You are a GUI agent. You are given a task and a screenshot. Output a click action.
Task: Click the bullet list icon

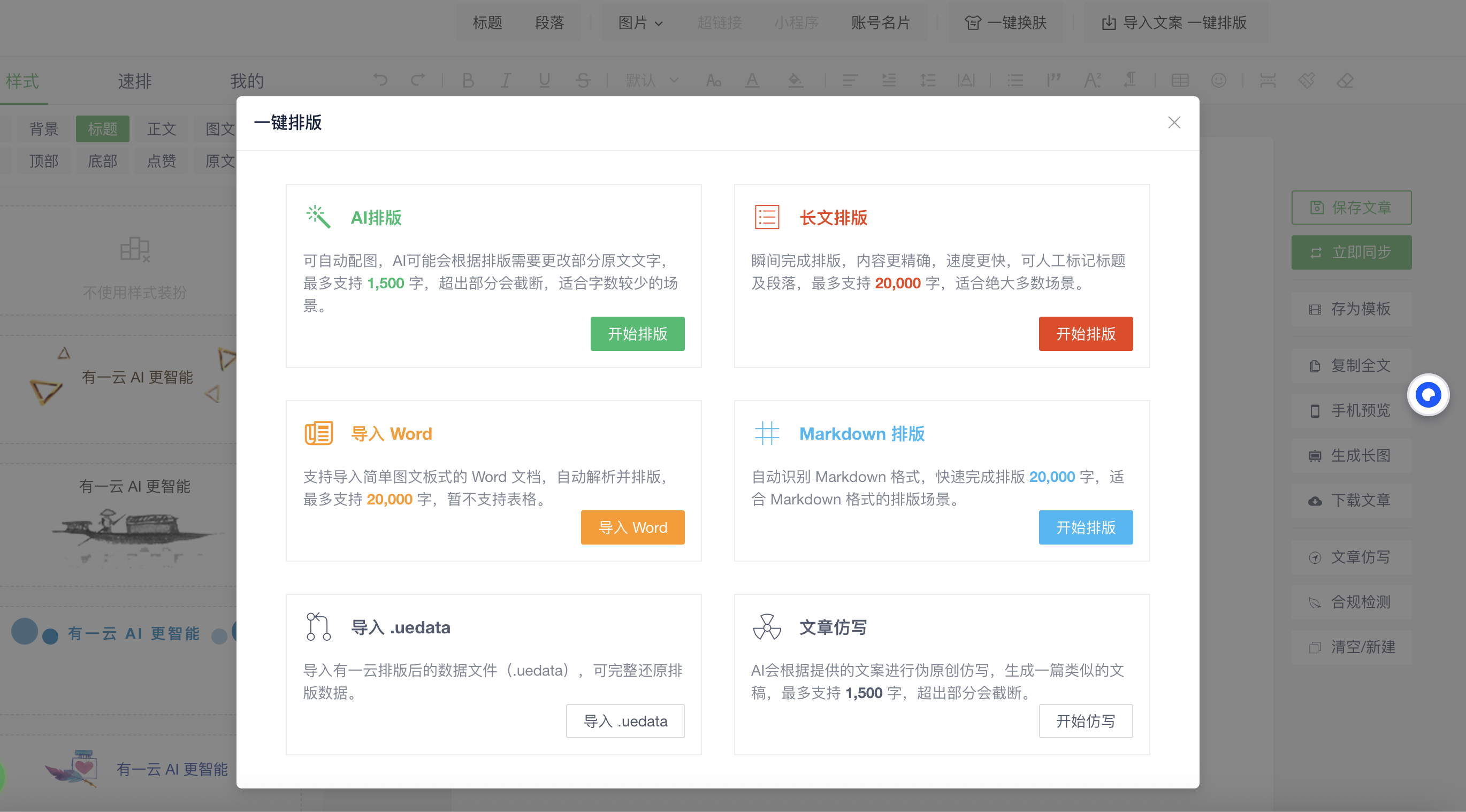tap(1015, 80)
